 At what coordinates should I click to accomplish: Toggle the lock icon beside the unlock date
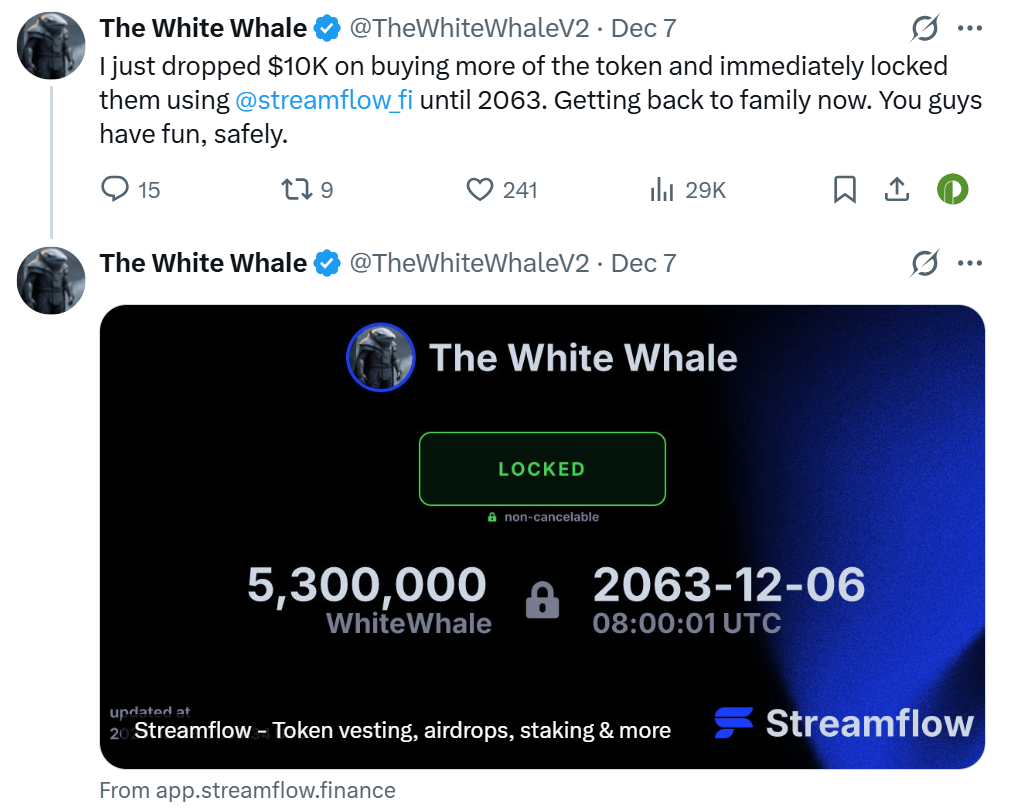pos(542,602)
